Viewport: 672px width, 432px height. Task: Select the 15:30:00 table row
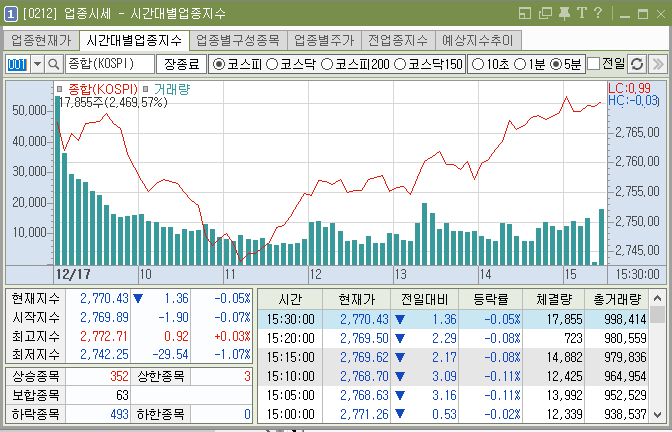click(453, 319)
